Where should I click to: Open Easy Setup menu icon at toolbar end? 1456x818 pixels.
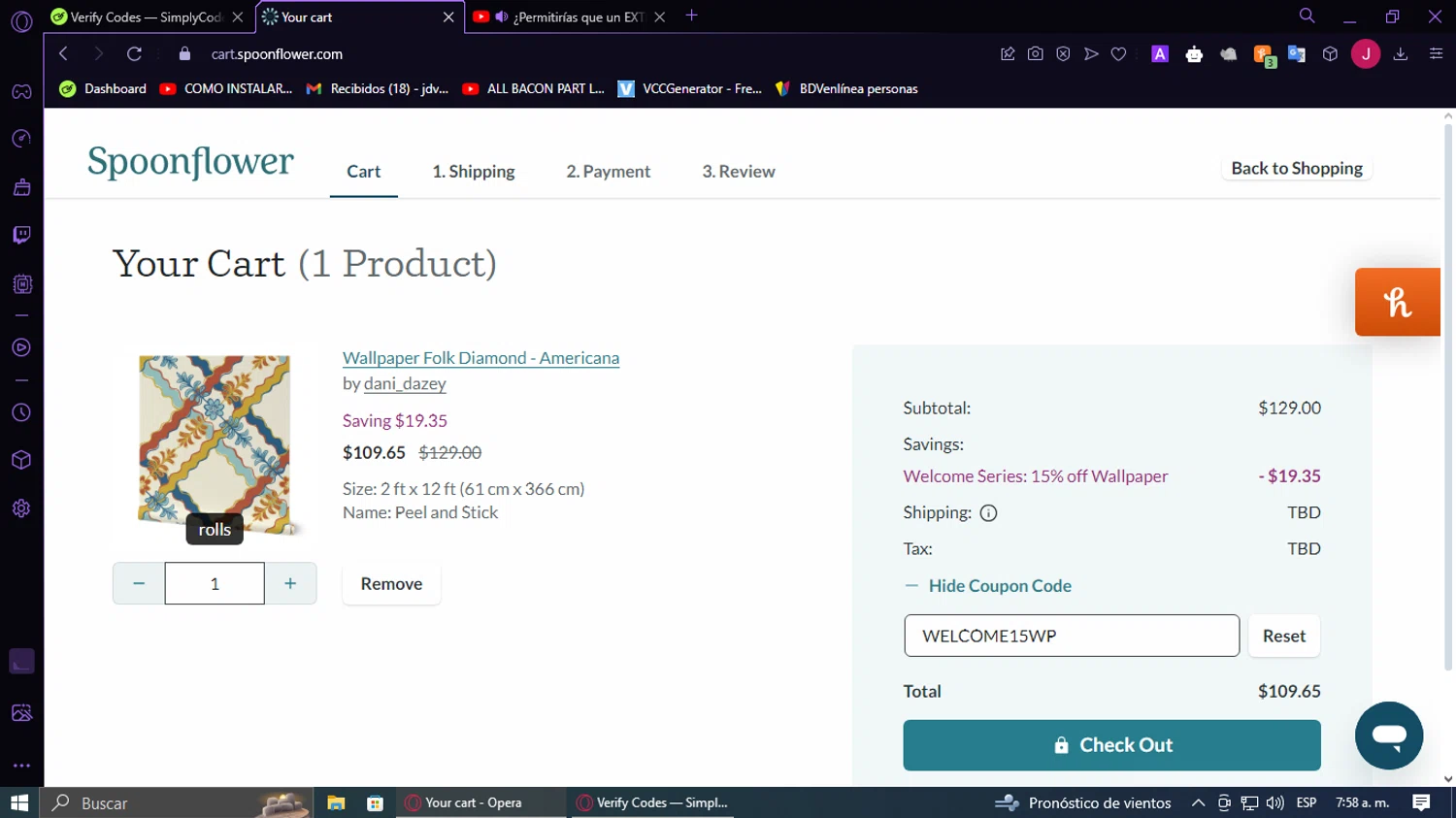click(1437, 54)
